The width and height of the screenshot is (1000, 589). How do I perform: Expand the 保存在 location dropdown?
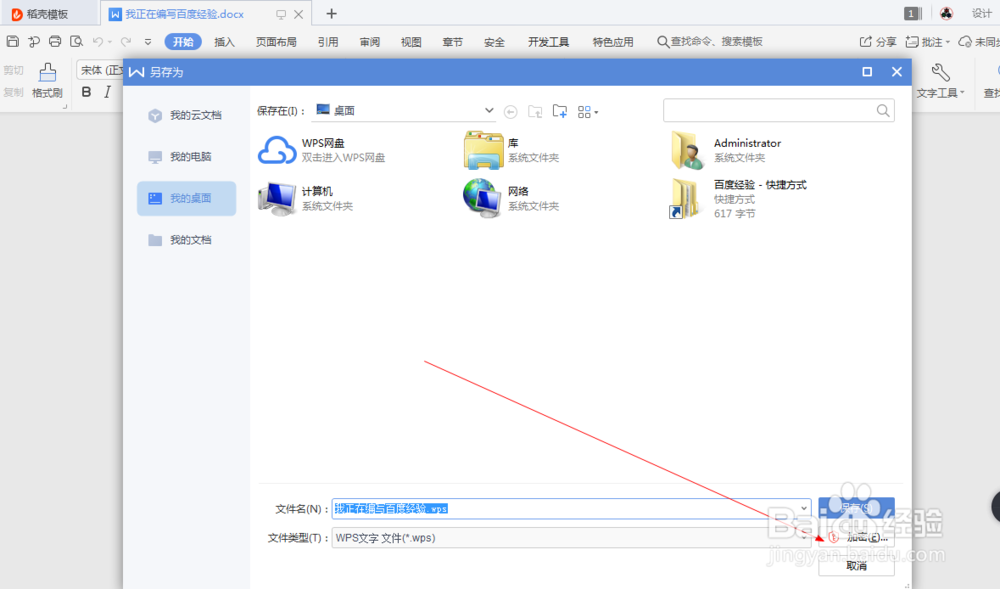pyautogui.click(x=489, y=110)
